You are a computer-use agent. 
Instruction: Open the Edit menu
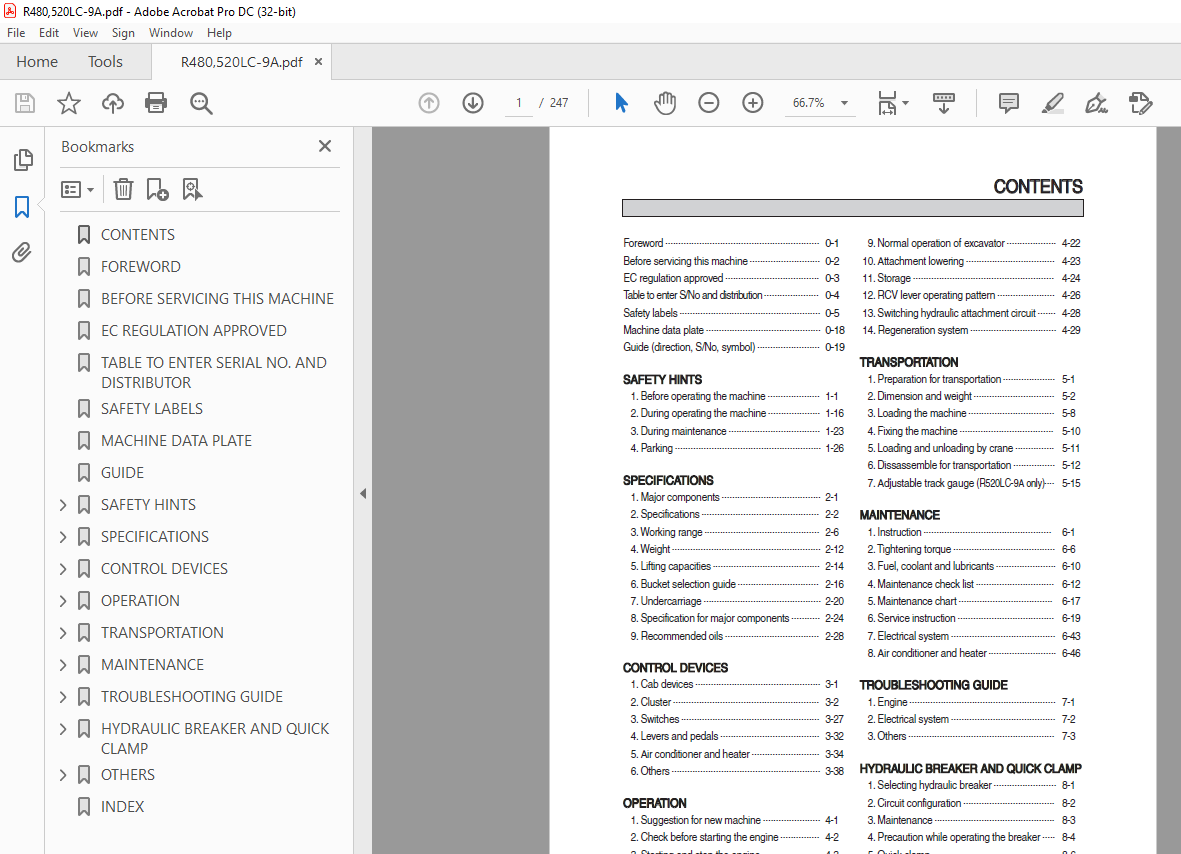(49, 32)
